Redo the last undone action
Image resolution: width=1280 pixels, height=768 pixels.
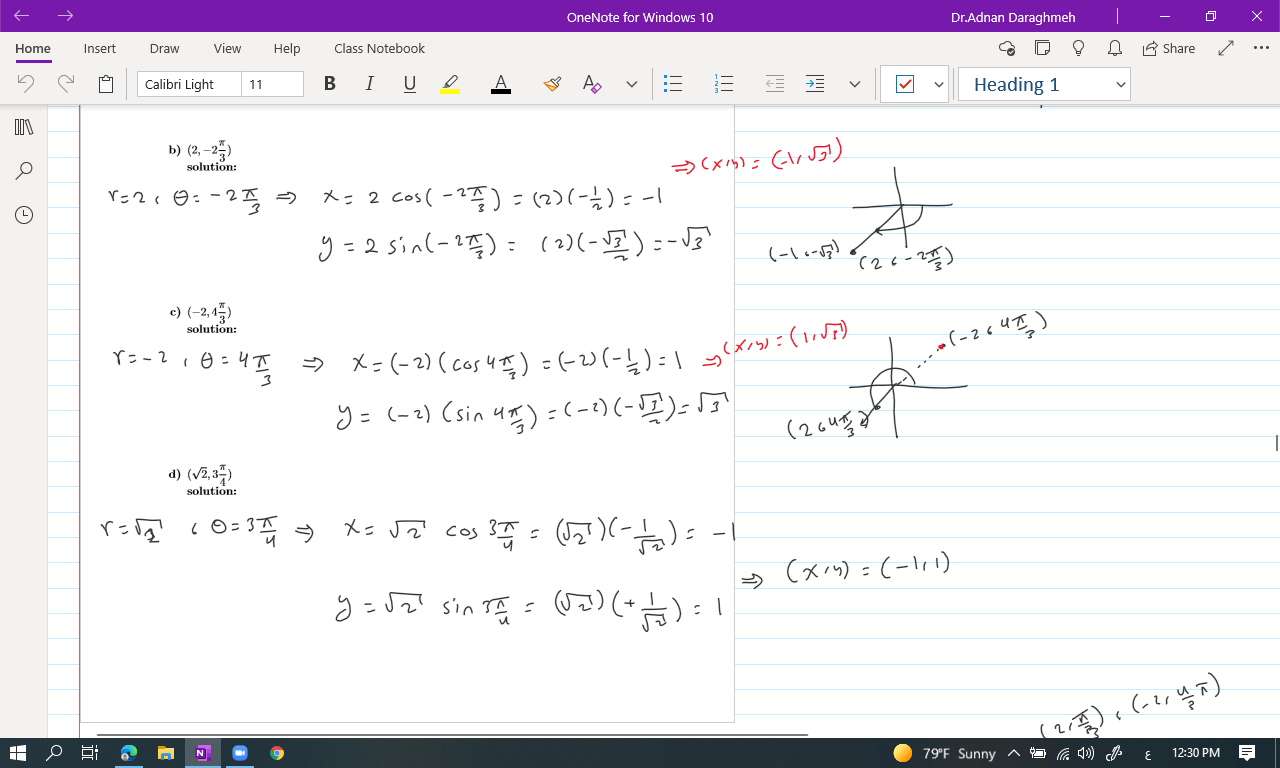pos(66,85)
